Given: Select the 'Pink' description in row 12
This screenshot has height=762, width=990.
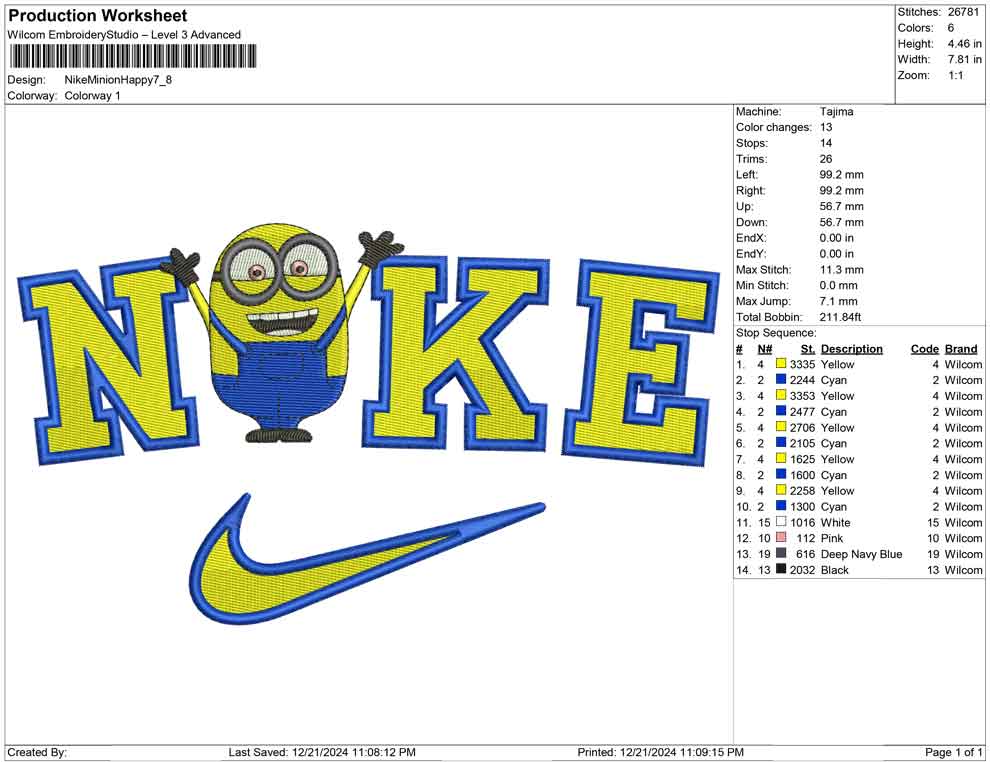Looking at the screenshot, I should click(832, 538).
